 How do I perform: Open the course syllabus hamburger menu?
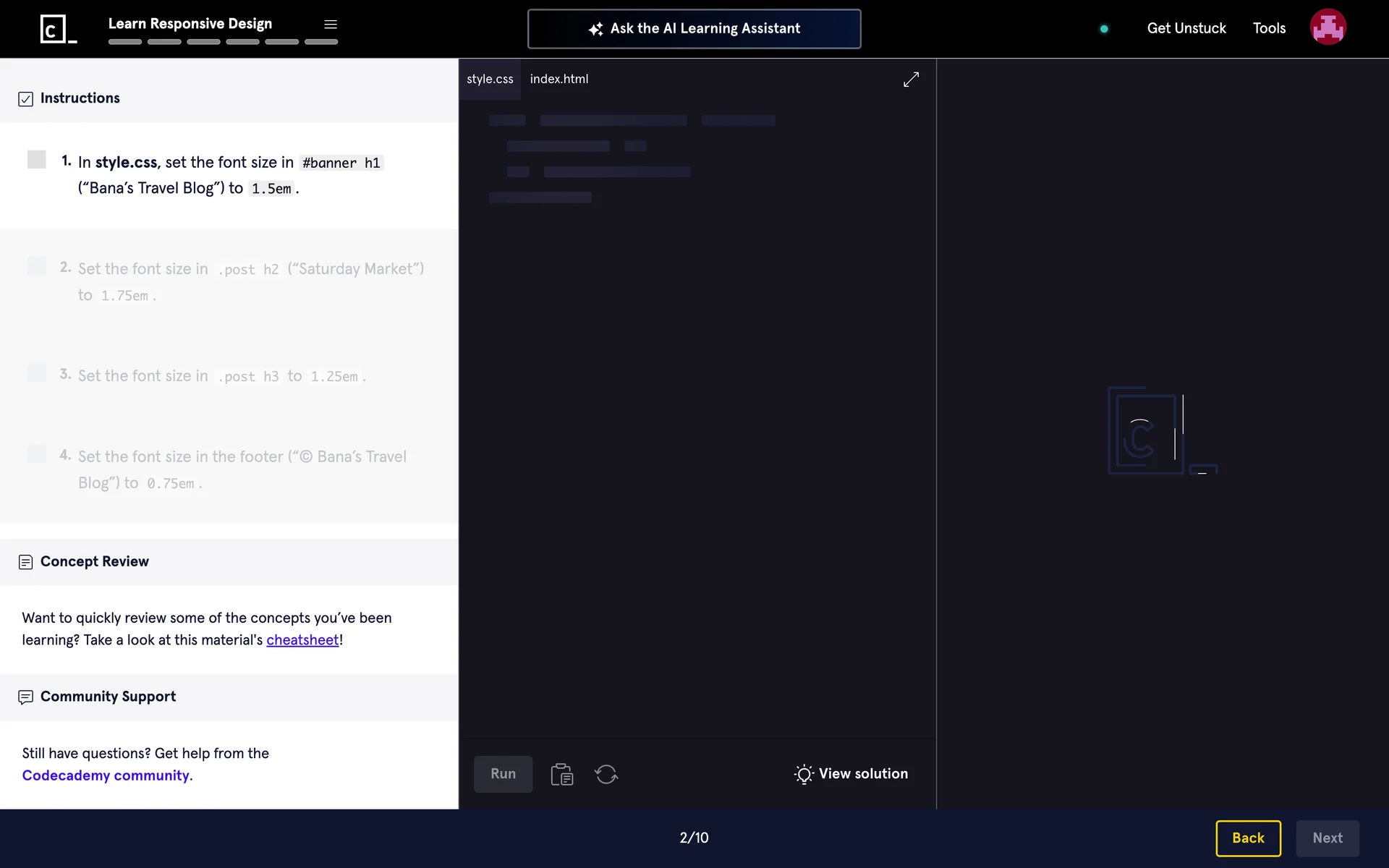[331, 25]
